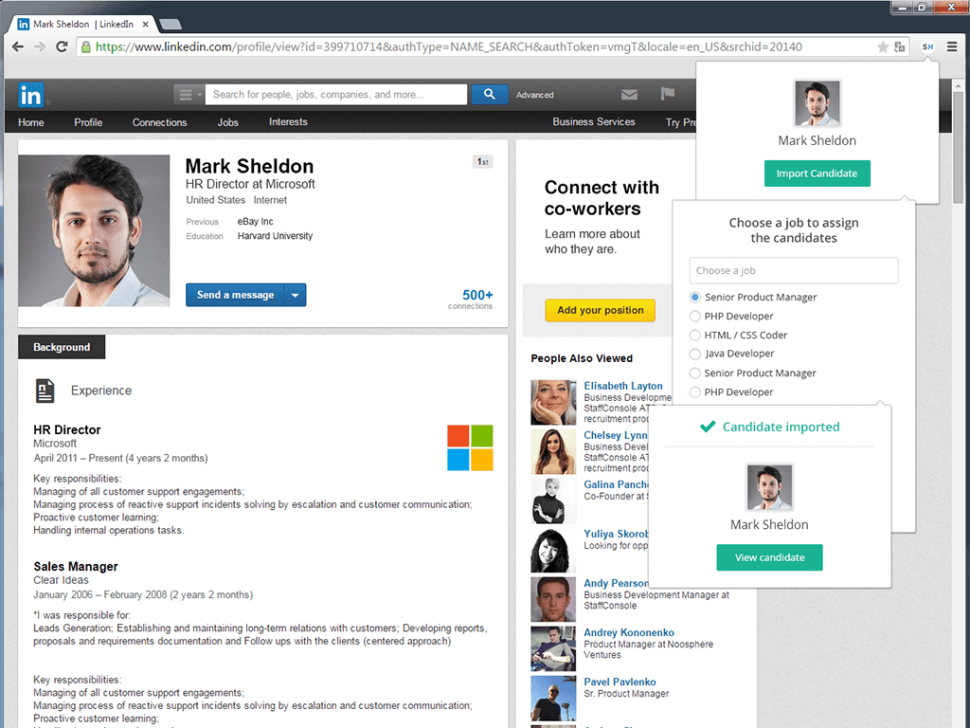Click the Harvard University education link

tap(275, 236)
